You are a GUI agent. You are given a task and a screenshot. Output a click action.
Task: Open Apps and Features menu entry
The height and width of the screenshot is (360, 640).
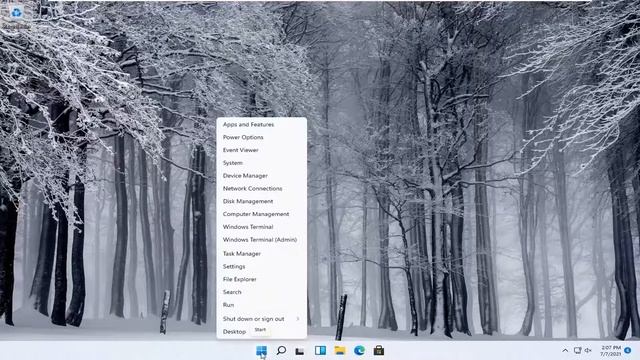(262, 124)
